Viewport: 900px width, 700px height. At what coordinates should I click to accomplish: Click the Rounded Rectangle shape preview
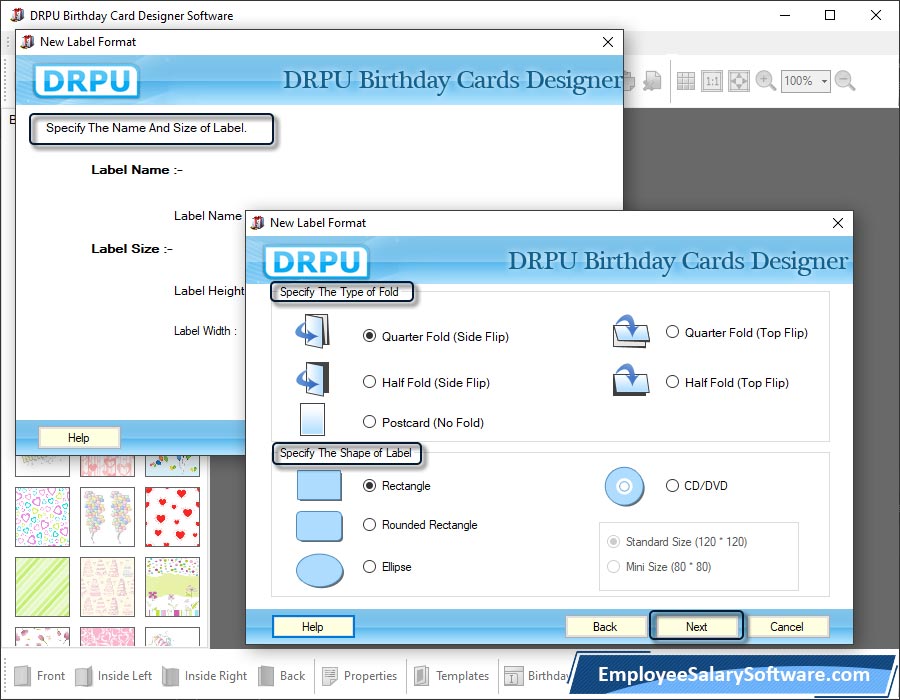[319, 526]
